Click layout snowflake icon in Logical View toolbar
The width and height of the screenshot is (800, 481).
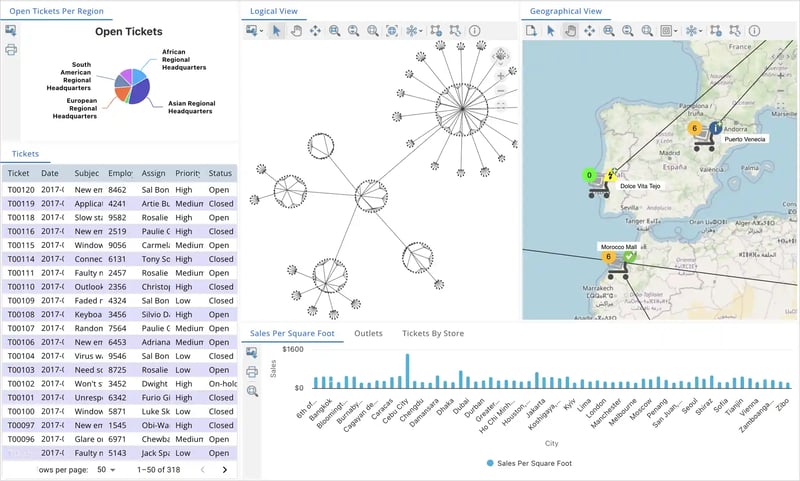[411, 31]
